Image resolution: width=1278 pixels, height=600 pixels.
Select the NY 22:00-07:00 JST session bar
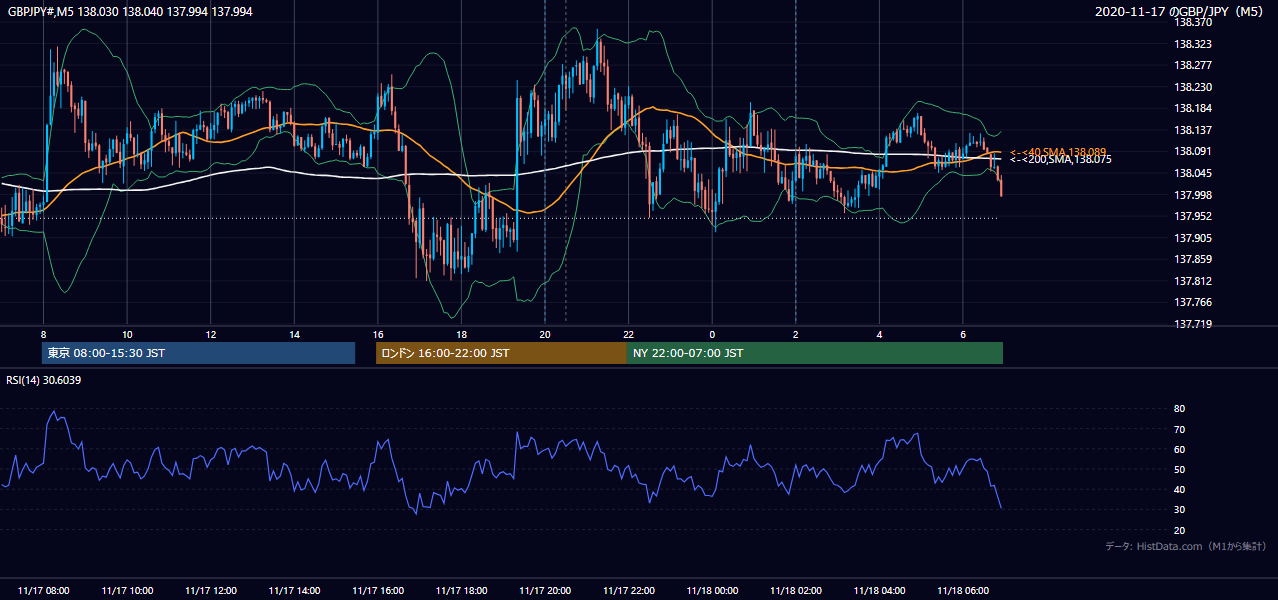(x=815, y=353)
